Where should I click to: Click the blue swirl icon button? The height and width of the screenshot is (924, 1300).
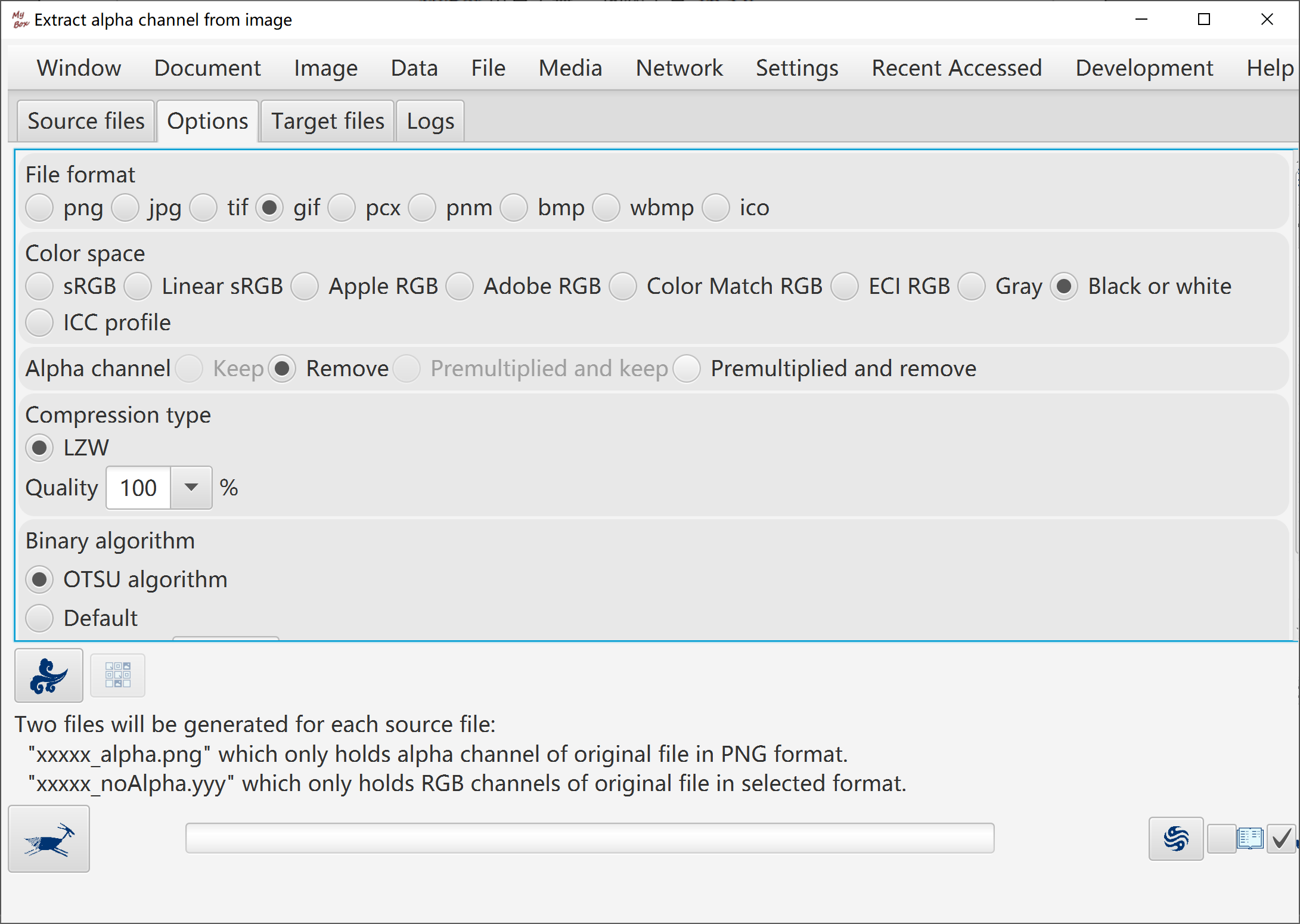coord(1175,839)
